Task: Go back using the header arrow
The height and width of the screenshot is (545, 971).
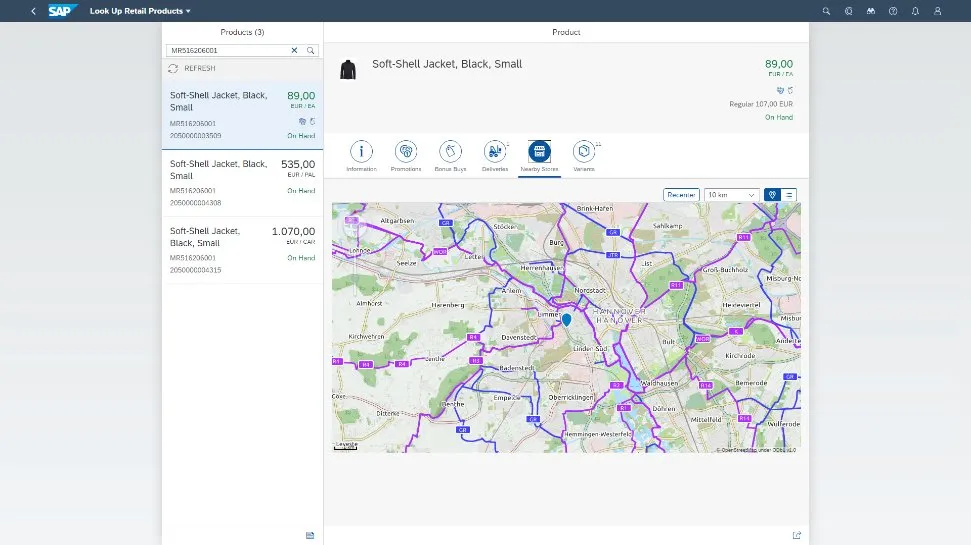Action: [33, 11]
